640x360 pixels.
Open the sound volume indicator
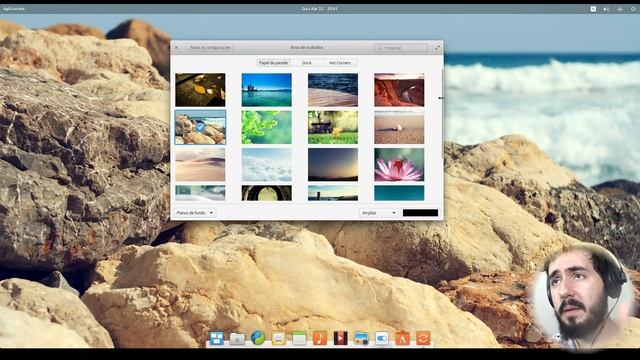607,9
